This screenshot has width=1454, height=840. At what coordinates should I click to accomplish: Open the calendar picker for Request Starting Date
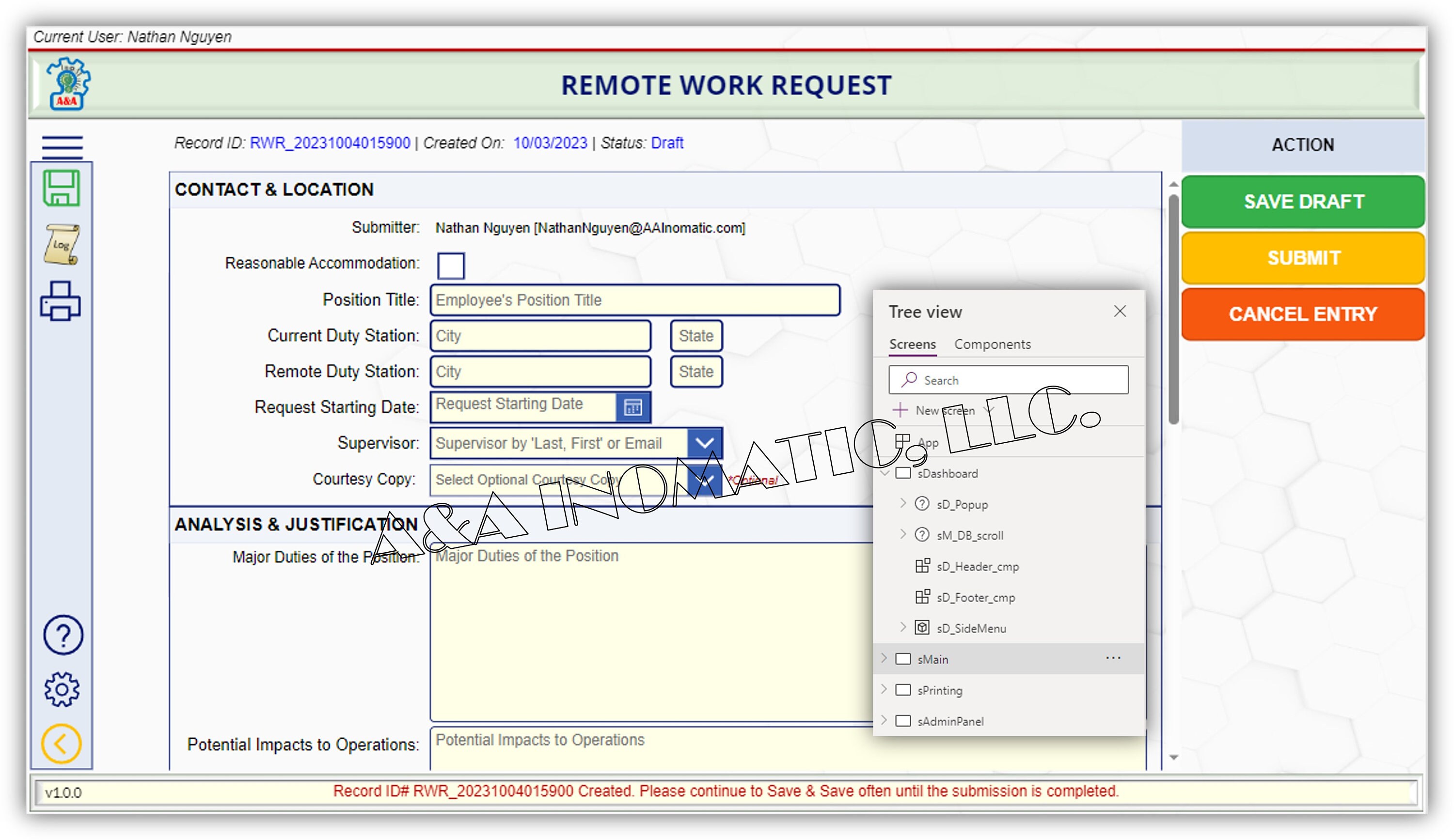click(x=633, y=407)
